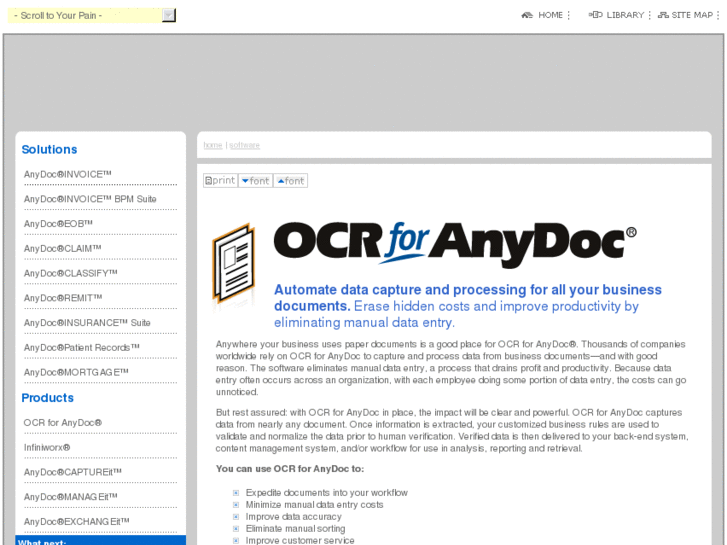Open AnyDoc®REMIT™ solution link
Viewport: 727px width, 545px height.
pos(63,298)
